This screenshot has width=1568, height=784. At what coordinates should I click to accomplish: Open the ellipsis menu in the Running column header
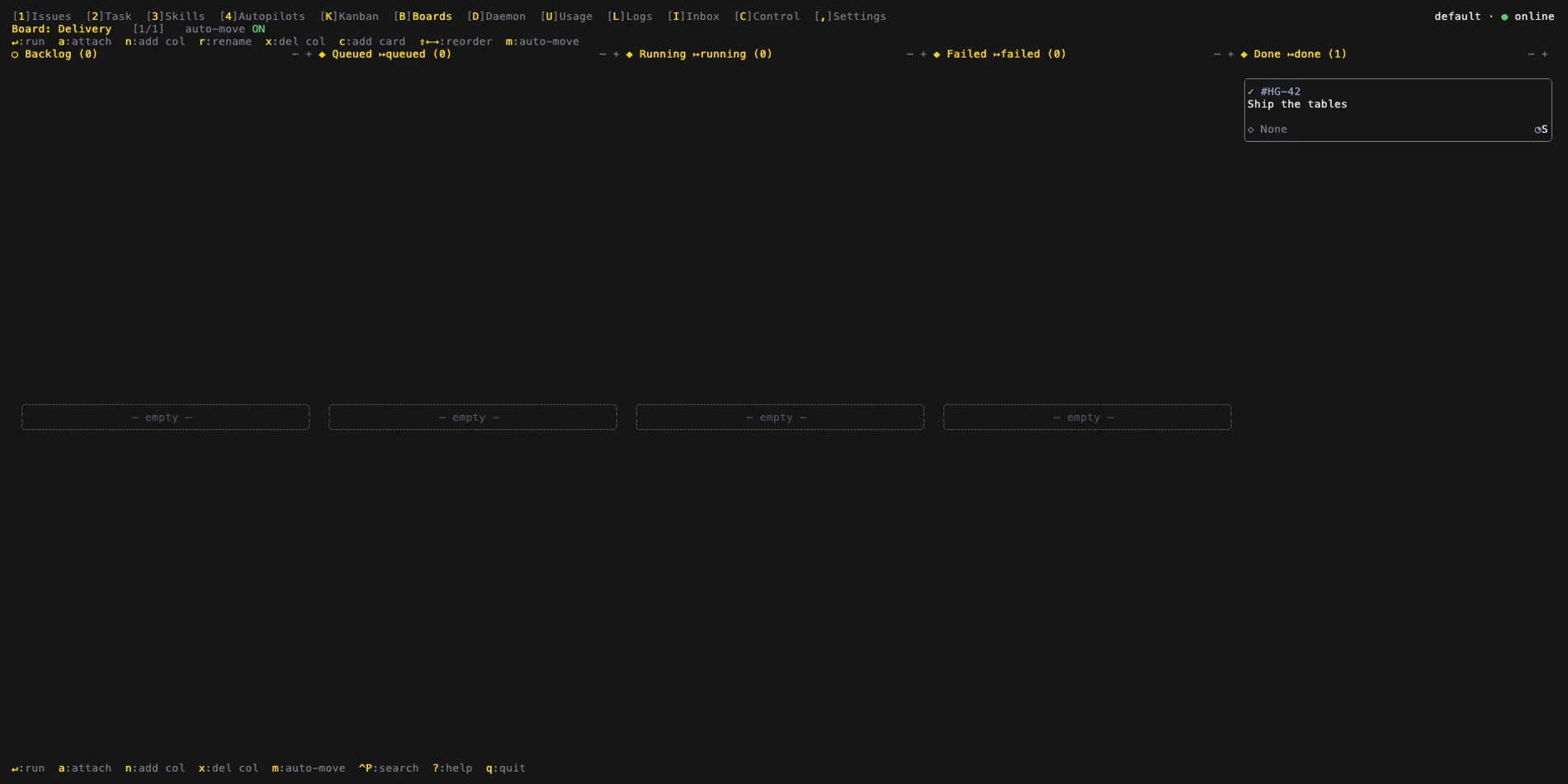(x=909, y=54)
